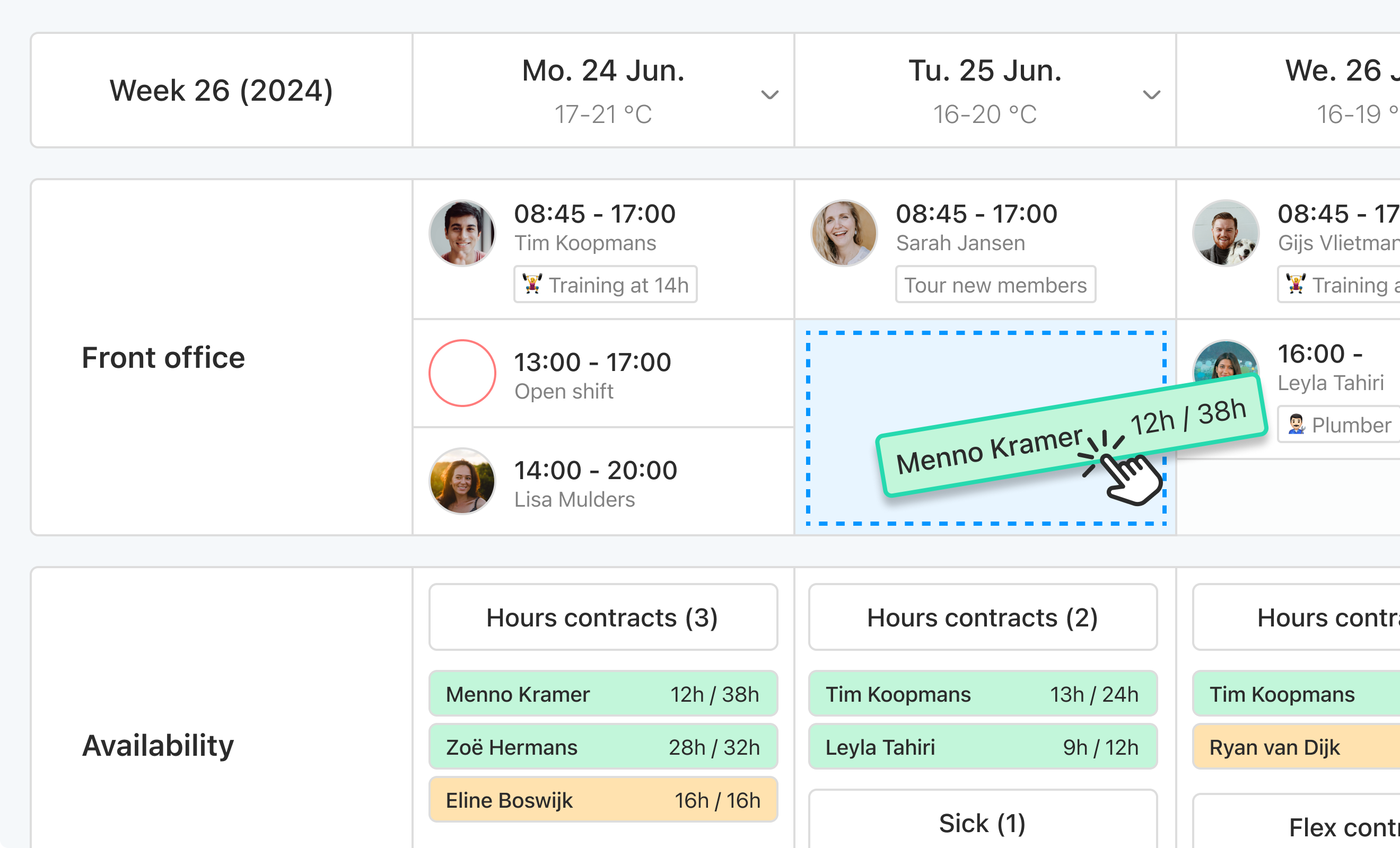The height and width of the screenshot is (848, 1400).
Task: Click the weightlifter icon on Tim's training badge
Action: [532, 285]
